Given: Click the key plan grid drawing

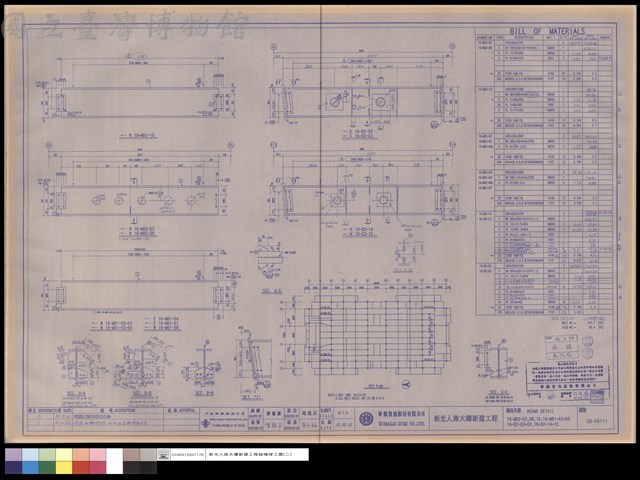Looking at the screenshot, I should point(377,334).
